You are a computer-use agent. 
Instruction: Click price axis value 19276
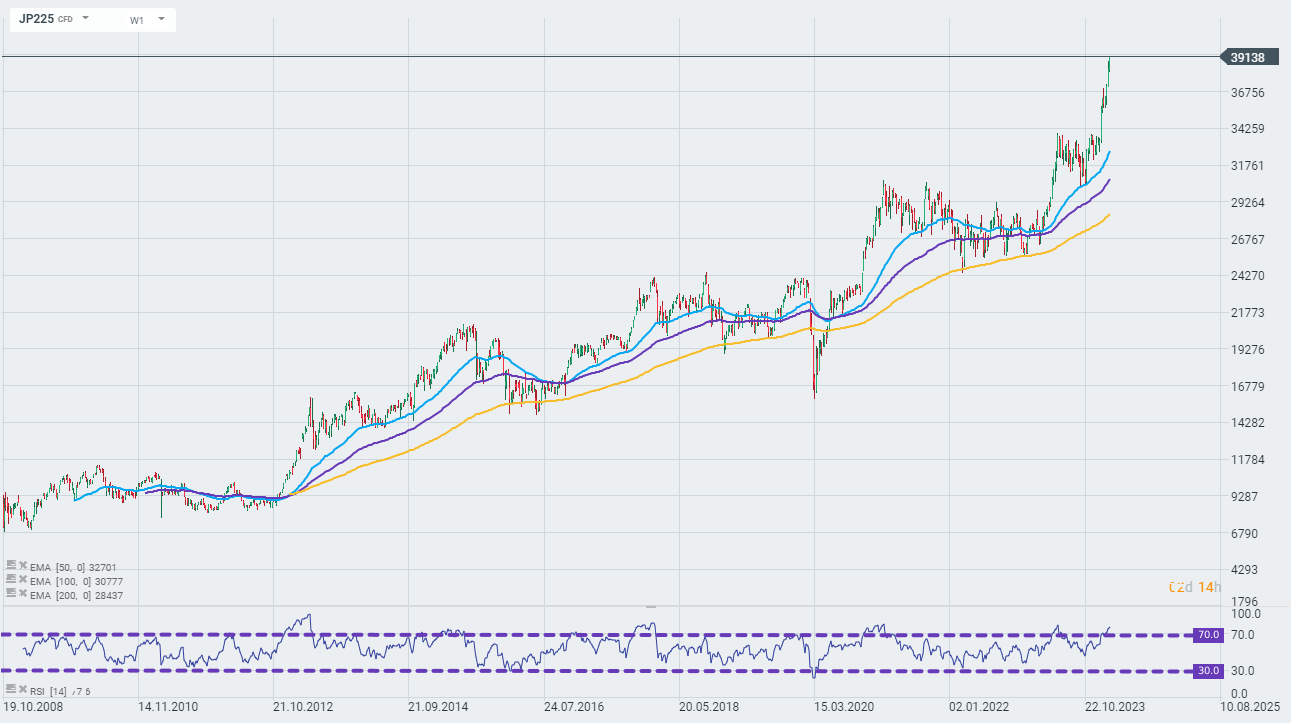coord(1246,350)
